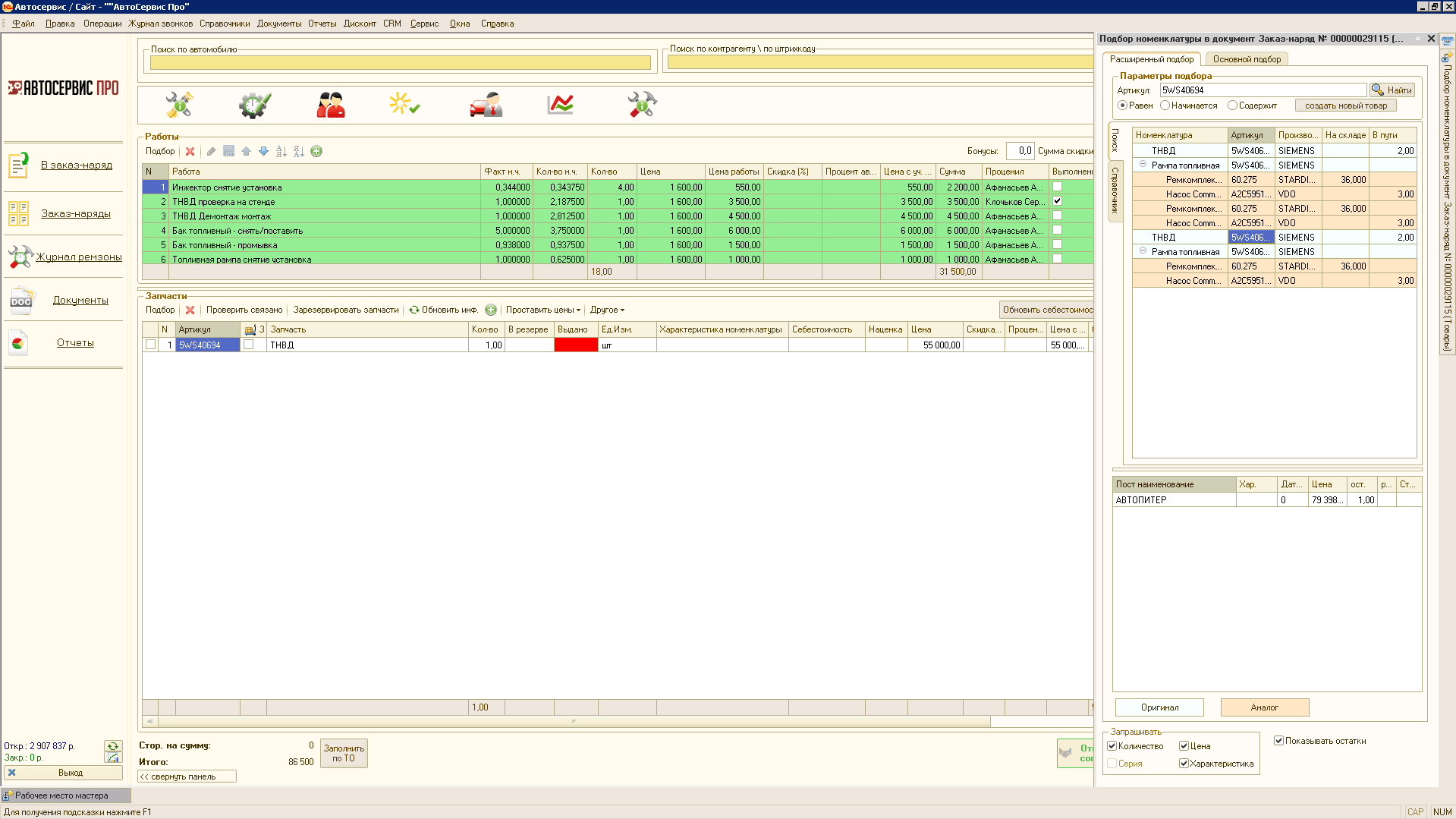Click the Артикул search input field
Image resolution: width=1456 pixels, height=819 pixels.
point(1263,90)
